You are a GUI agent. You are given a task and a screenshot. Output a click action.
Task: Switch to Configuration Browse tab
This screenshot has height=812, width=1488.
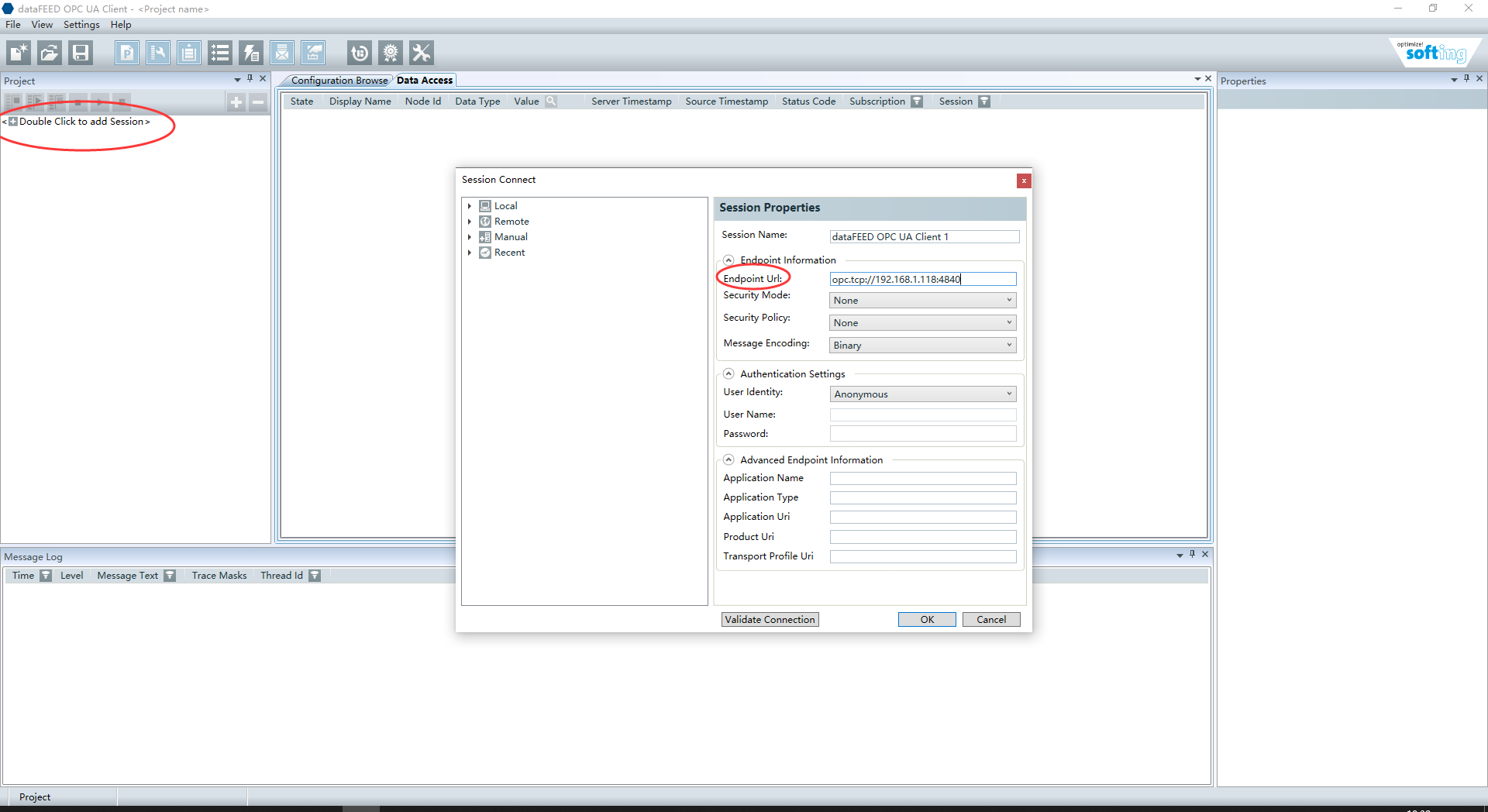[x=339, y=81]
